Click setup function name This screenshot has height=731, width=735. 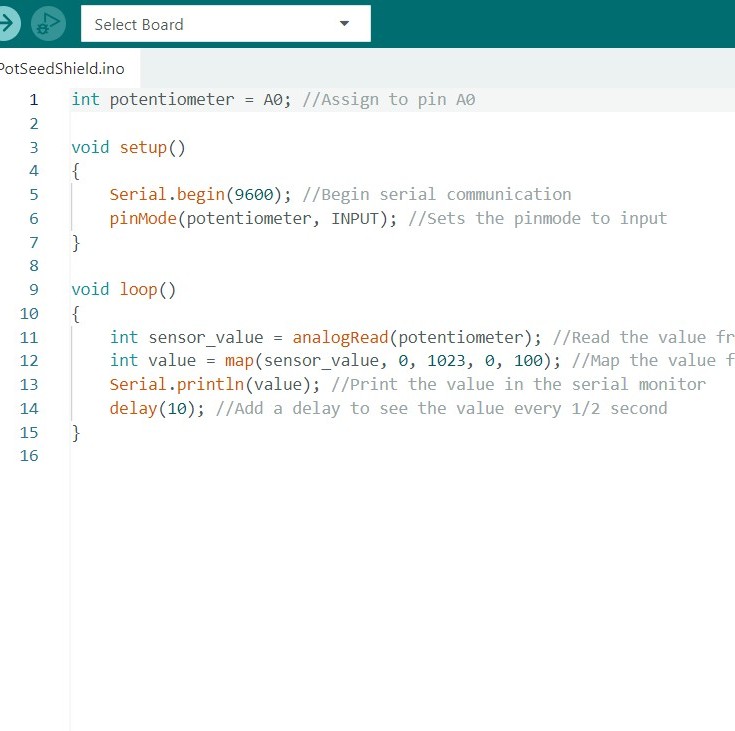143,148
